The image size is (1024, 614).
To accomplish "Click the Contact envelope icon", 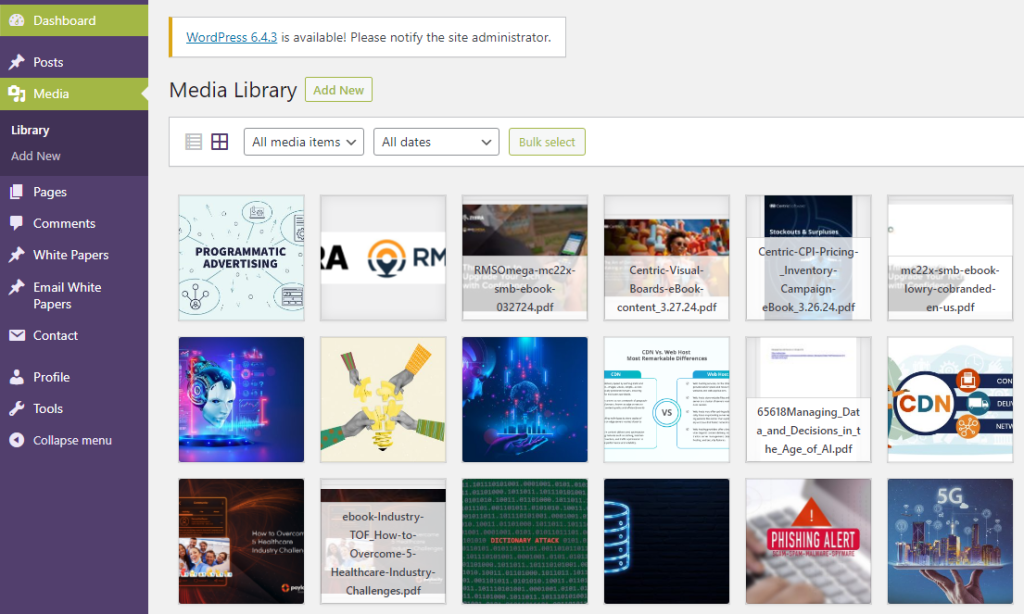I will [17, 335].
